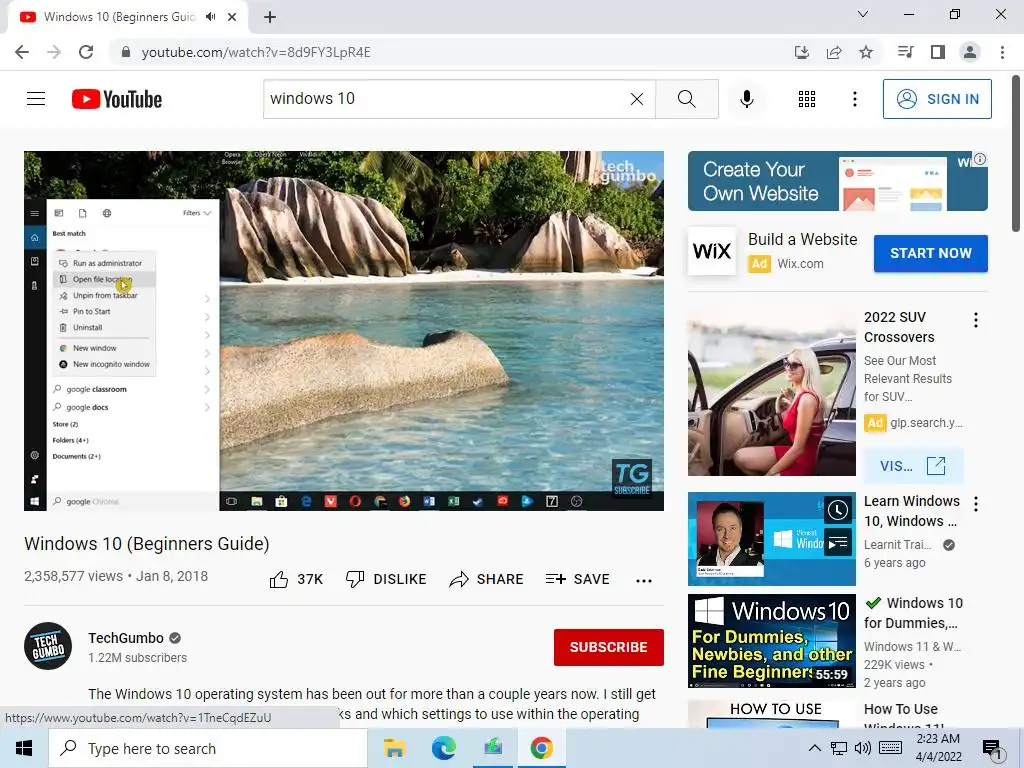
Task: Reload the page
Action: point(86,52)
